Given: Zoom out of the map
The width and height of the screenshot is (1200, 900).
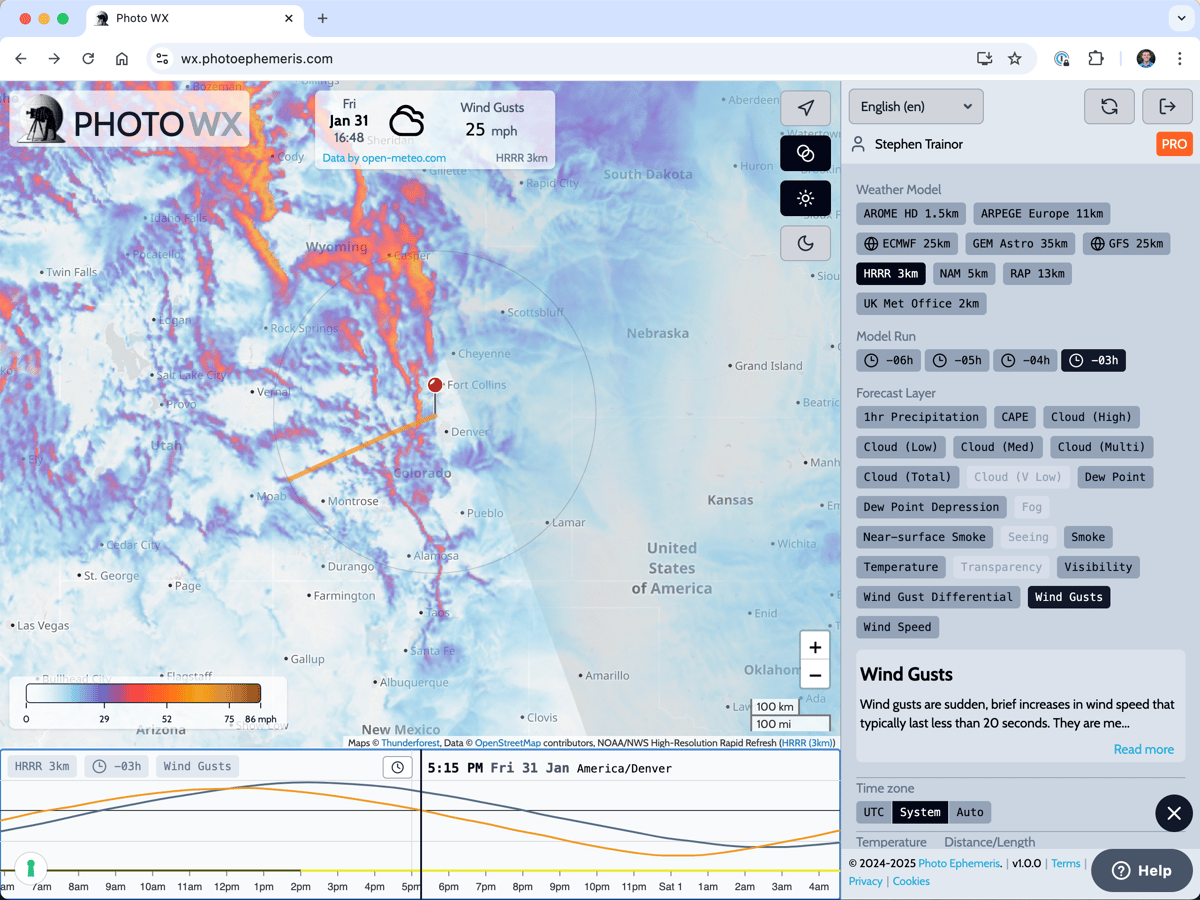Looking at the screenshot, I should tap(815, 675).
